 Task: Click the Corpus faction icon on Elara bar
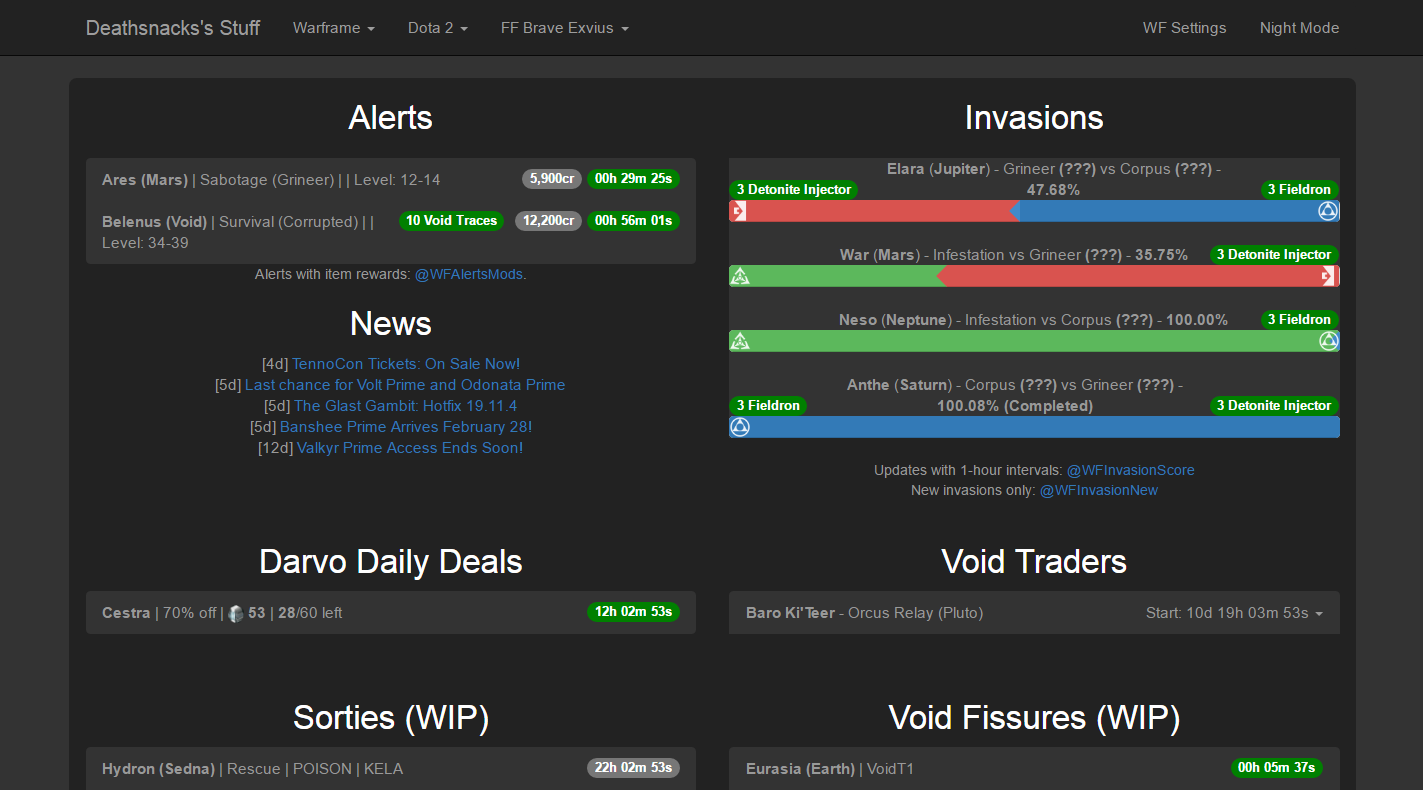pos(1328,211)
